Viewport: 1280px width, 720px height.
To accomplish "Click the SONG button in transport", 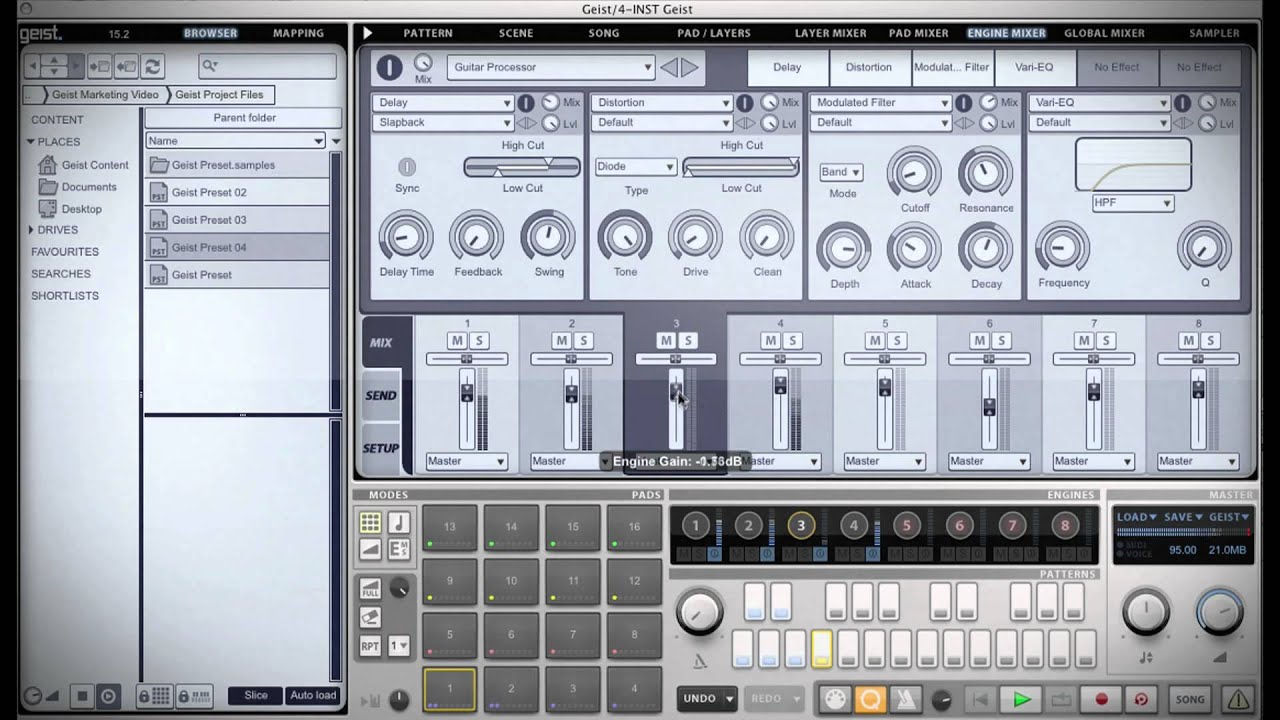I will (x=1190, y=699).
